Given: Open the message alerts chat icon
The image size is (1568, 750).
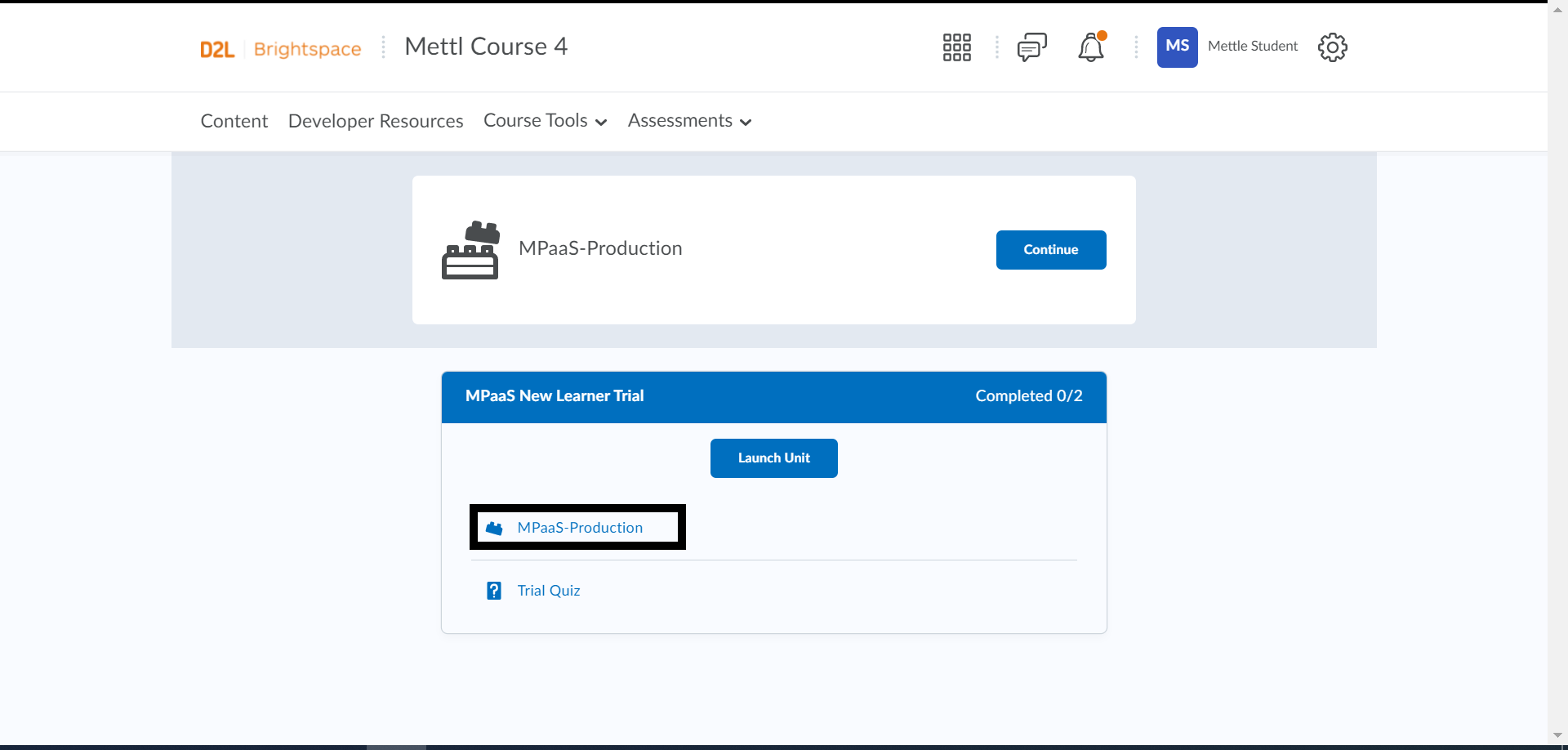Looking at the screenshot, I should 1032,47.
